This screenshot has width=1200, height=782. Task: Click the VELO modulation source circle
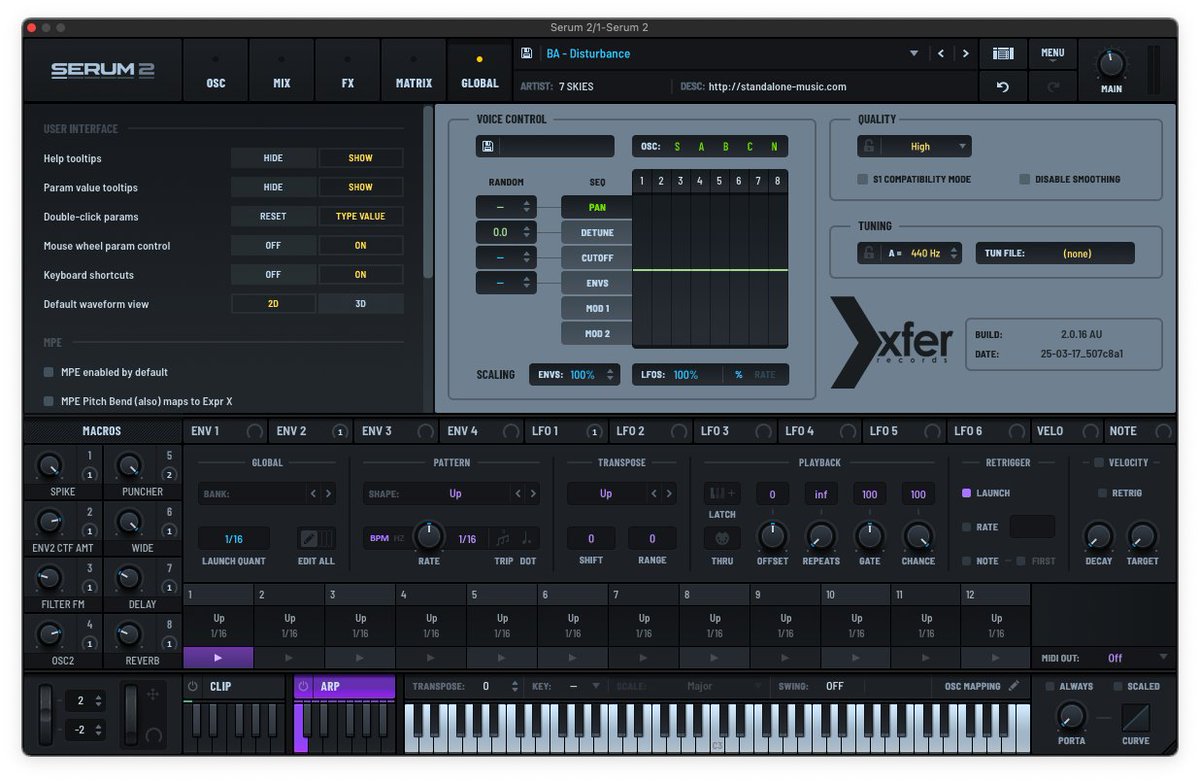point(1091,431)
